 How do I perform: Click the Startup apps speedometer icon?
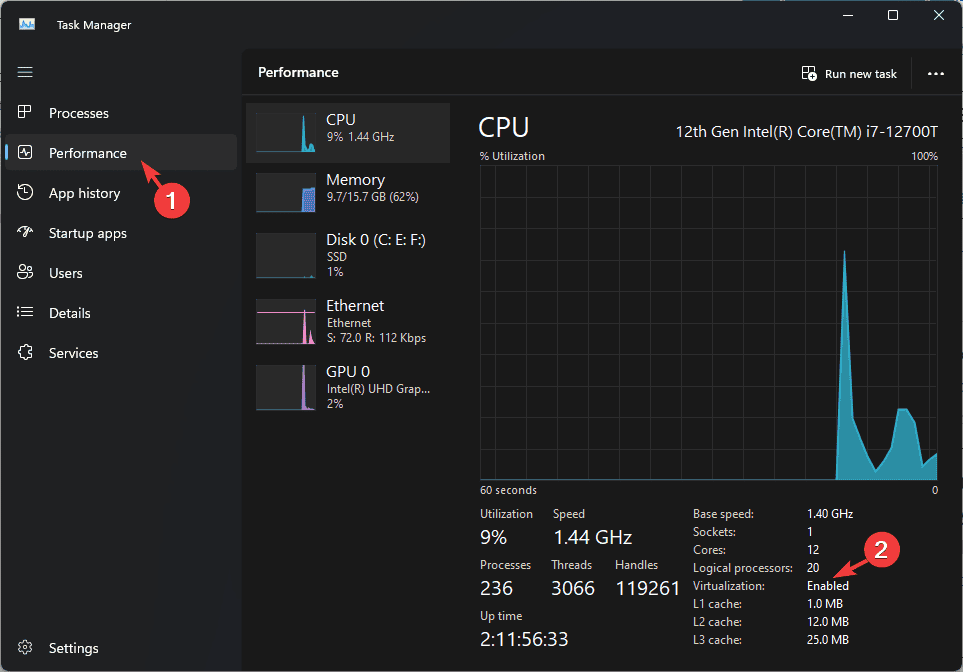click(27, 233)
